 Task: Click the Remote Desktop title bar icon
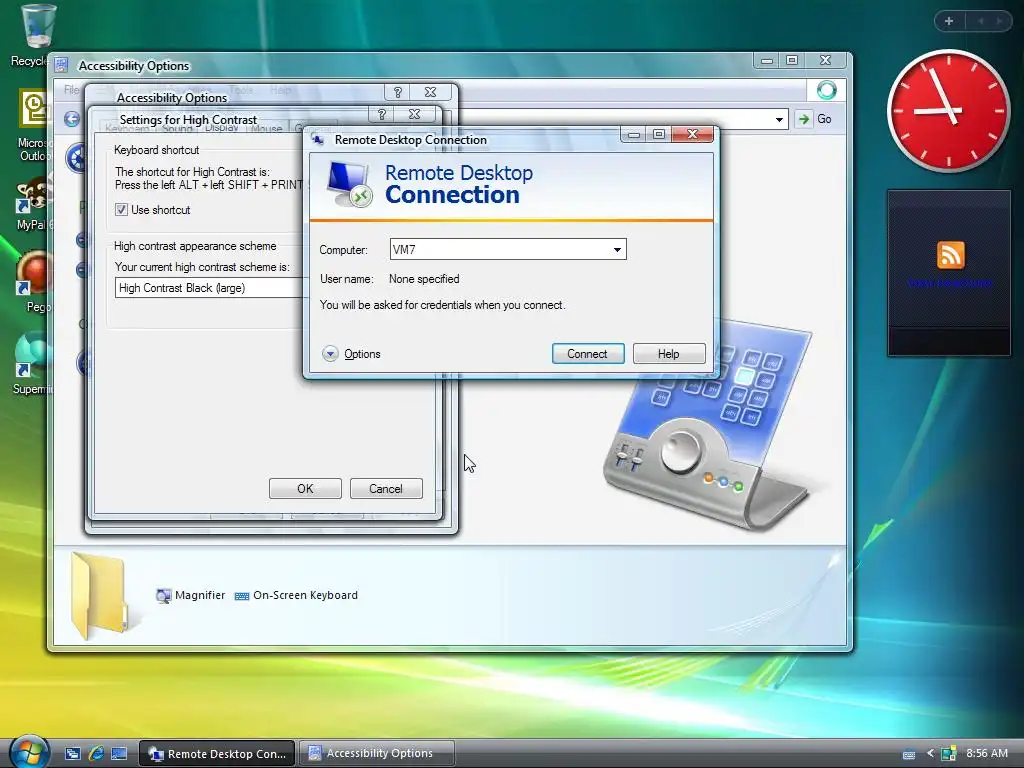(x=318, y=139)
